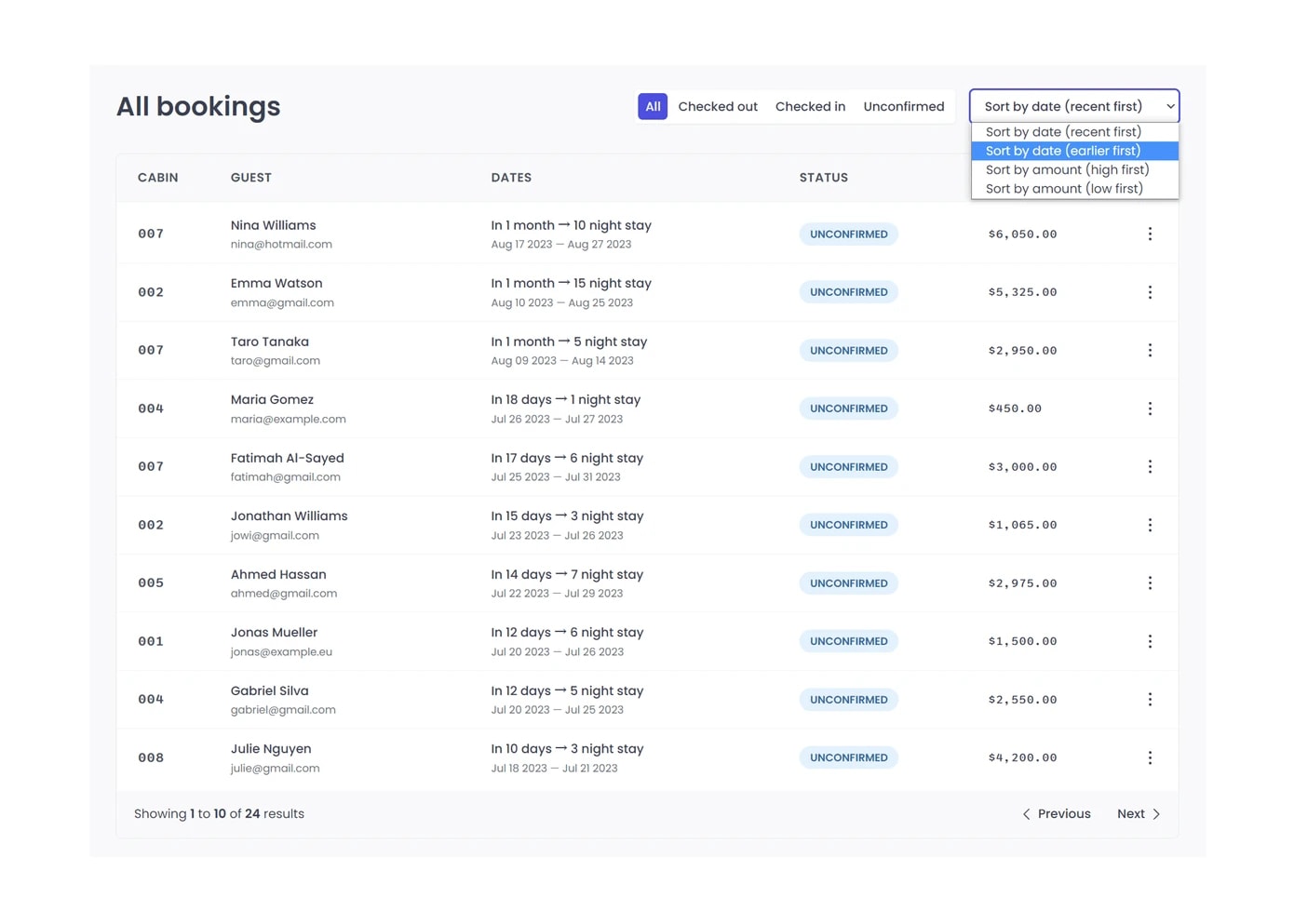Click guest name Emma Watson

pos(276,283)
